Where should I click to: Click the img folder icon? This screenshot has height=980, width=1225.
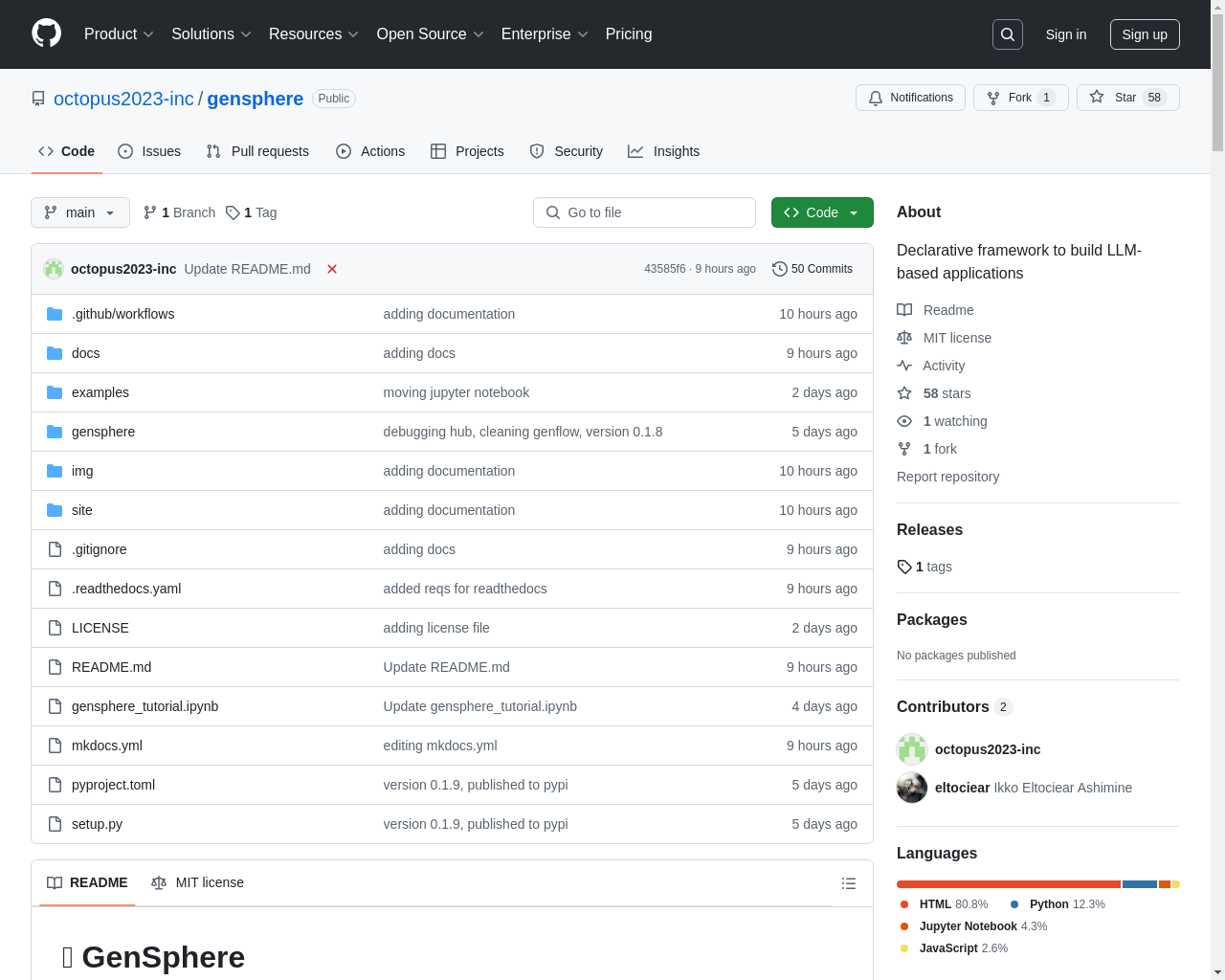tap(55, 471)
